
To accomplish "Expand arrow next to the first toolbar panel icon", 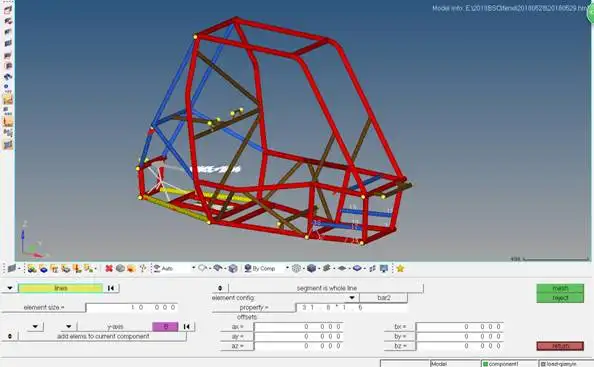I will pyautogui.click(x=19, y=269).
